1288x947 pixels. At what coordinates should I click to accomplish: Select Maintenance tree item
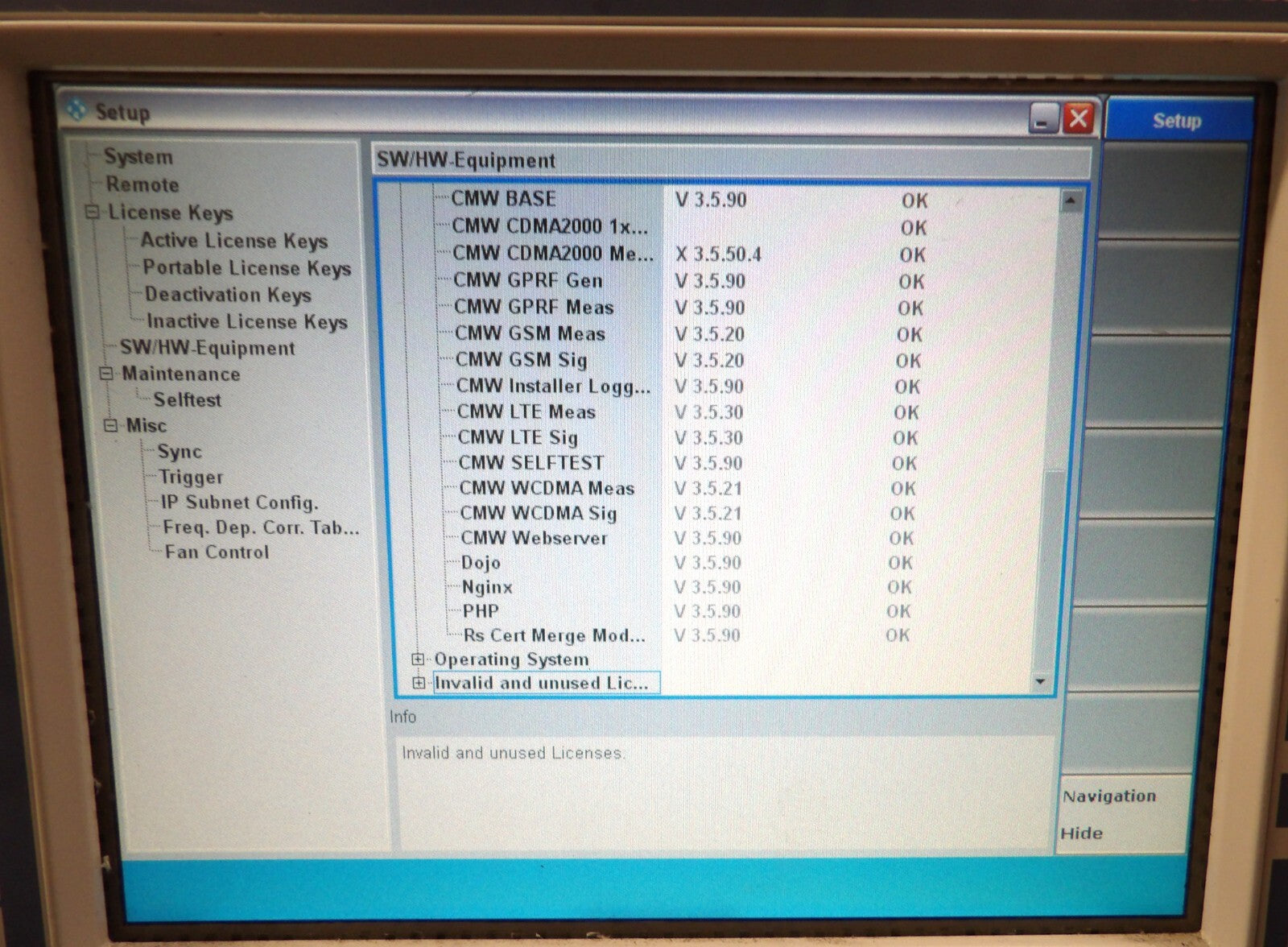(x=181, y=374)
